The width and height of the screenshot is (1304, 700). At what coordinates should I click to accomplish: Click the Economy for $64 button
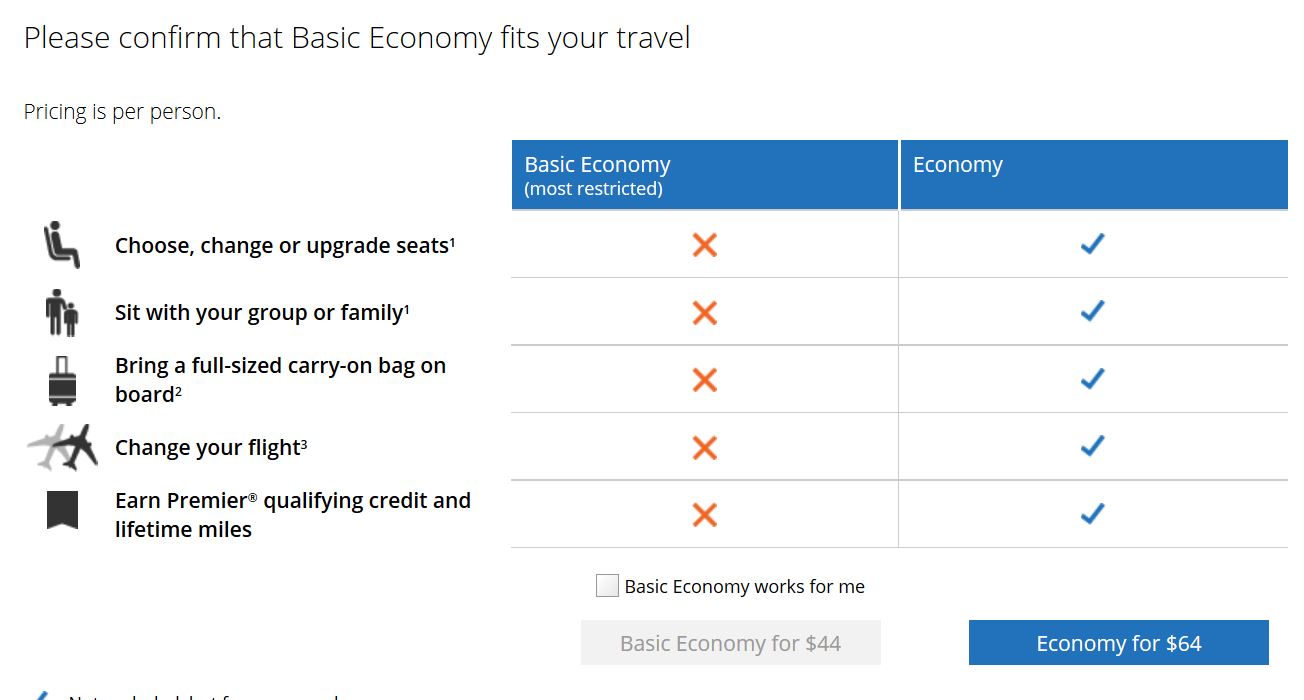[1117, 643]
